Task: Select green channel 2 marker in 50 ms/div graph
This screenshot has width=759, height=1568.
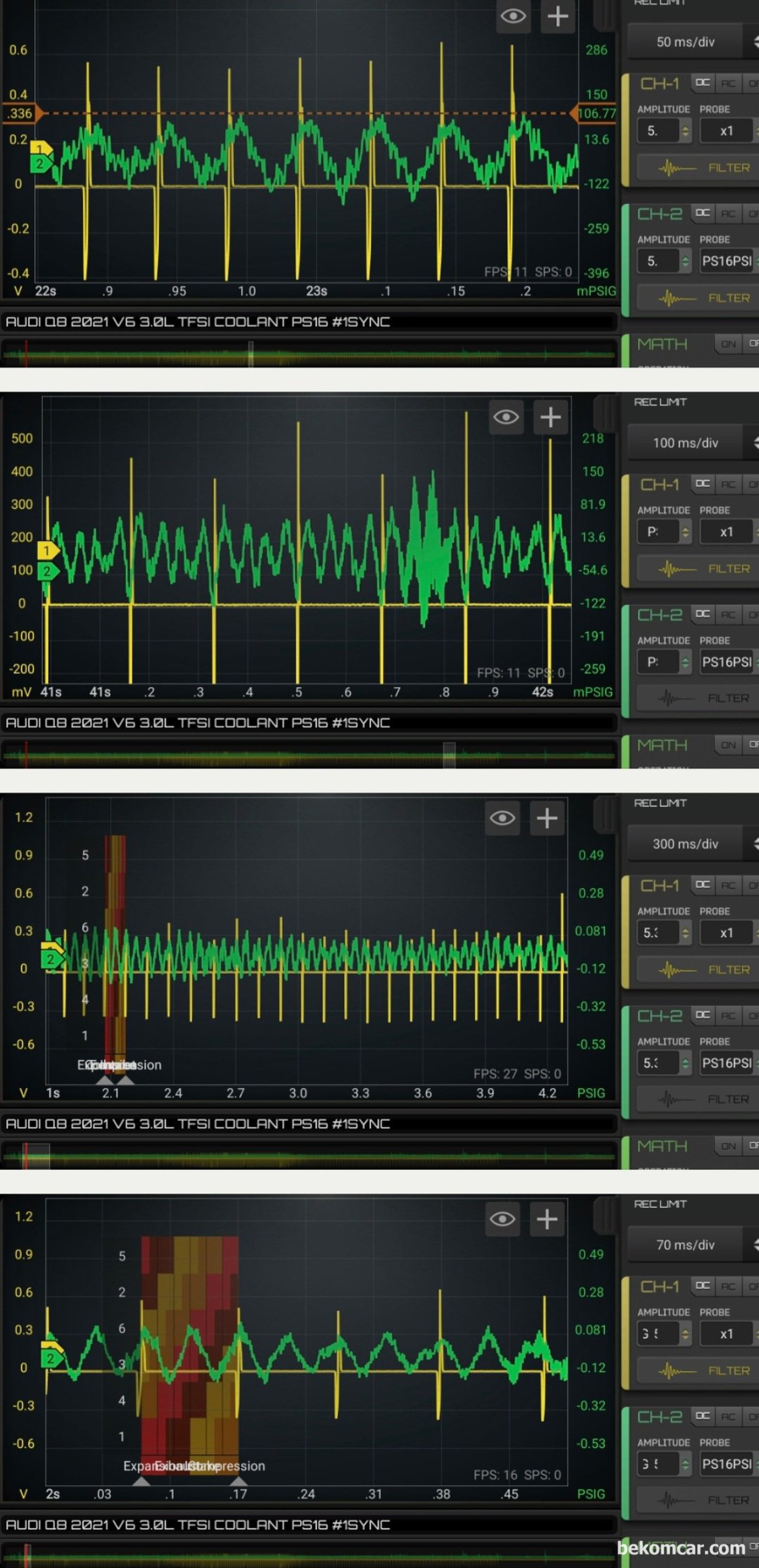Action: pyautogui.click(x=41, y=164)
